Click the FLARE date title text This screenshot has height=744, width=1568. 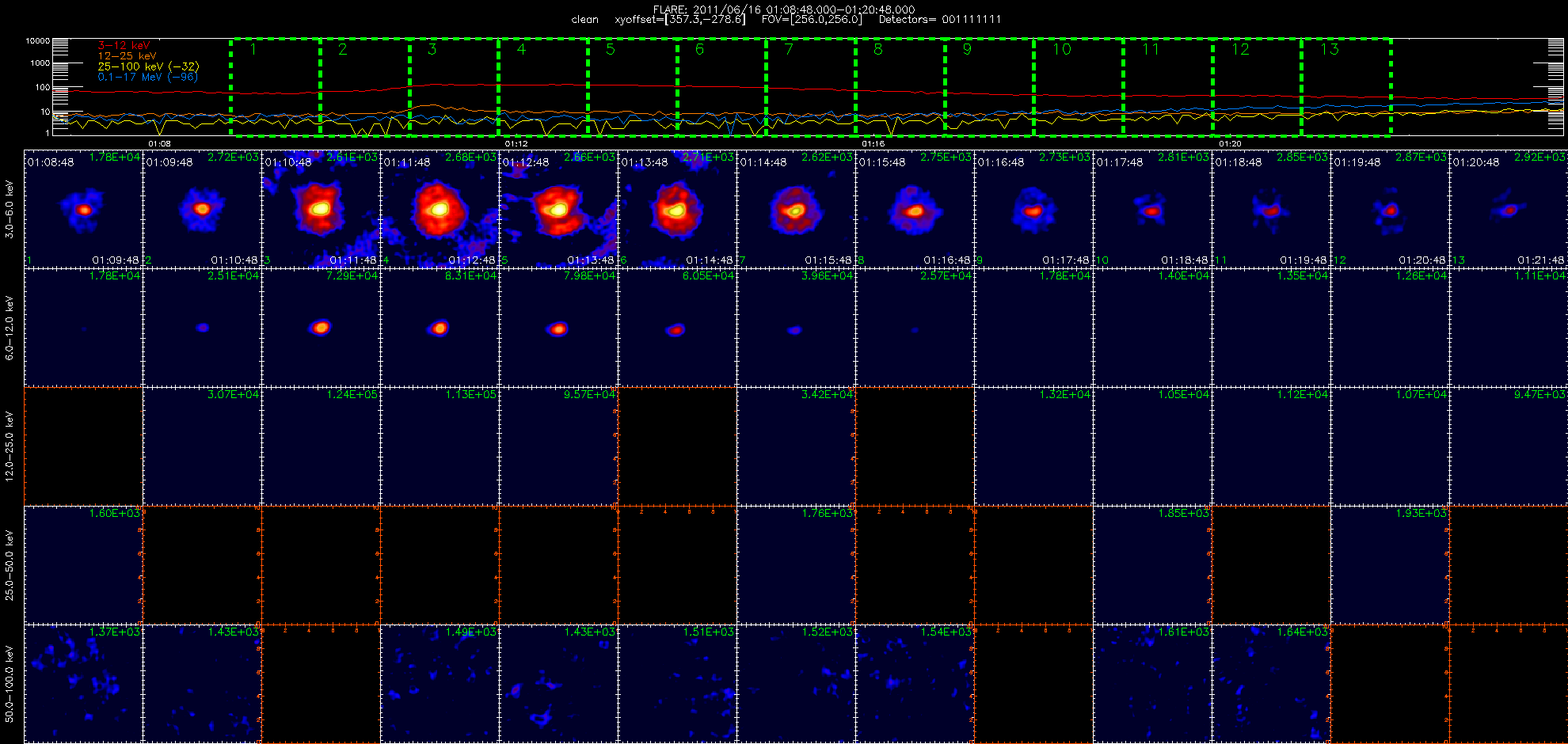coord(784,9)
